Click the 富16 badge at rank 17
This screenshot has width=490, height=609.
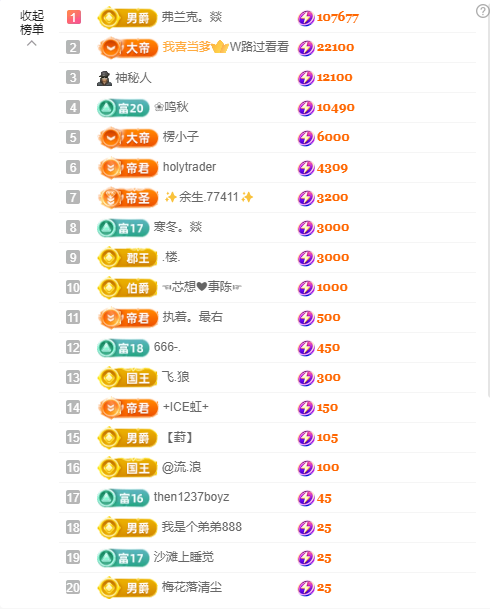[123, 498]
